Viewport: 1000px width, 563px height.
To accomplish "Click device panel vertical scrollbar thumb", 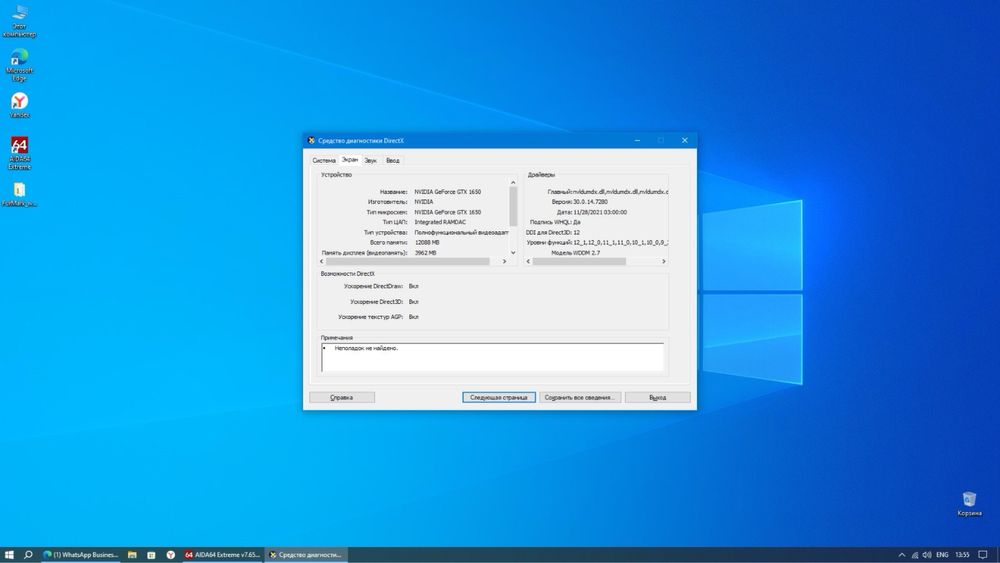I will (513, 207).
